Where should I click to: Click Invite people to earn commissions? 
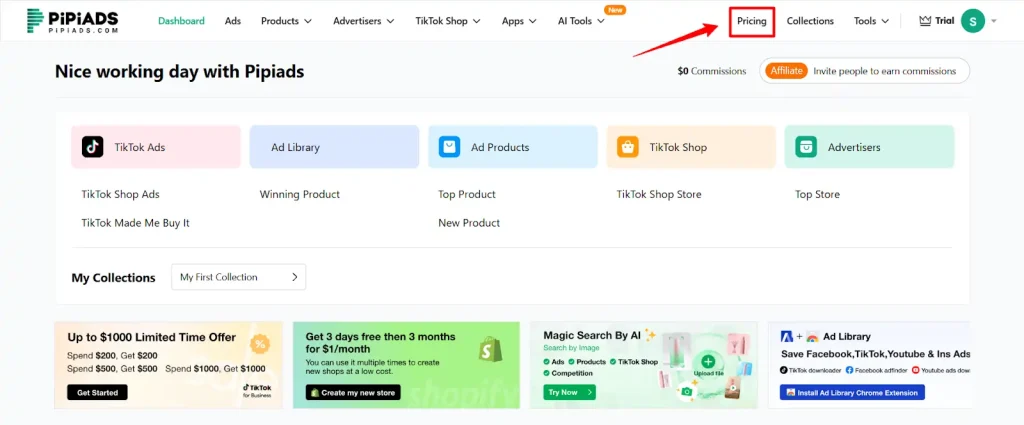pos(884,71)
